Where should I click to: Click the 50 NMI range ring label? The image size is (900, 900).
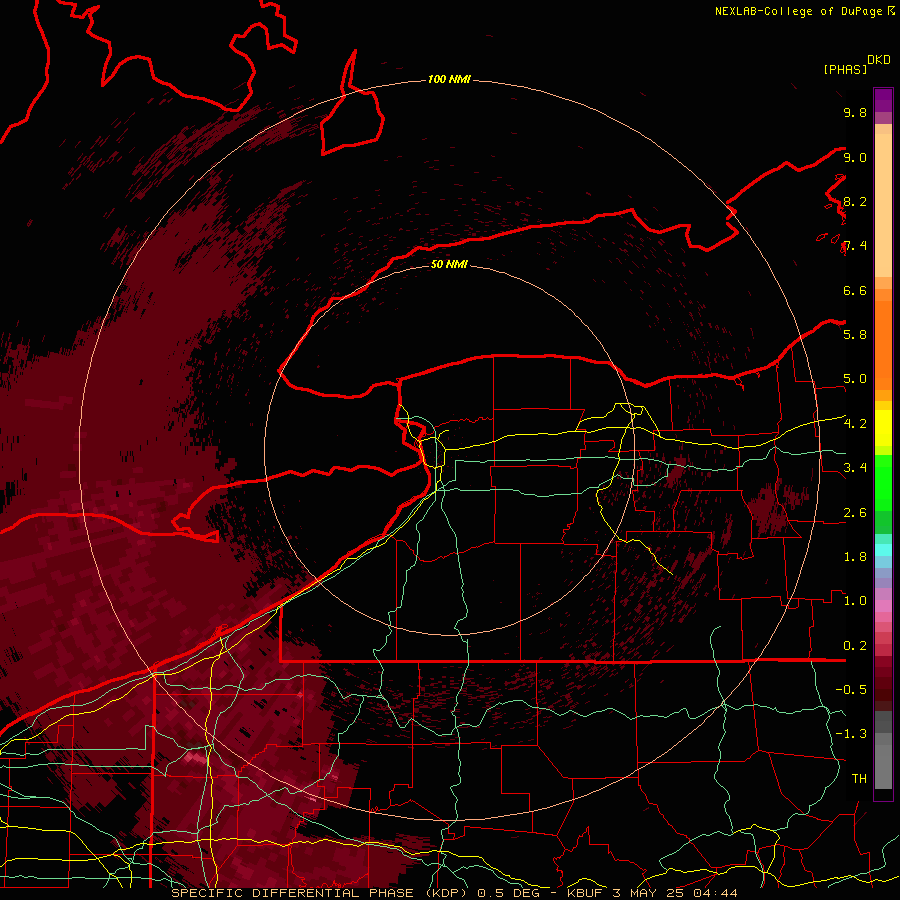(449, 264)
